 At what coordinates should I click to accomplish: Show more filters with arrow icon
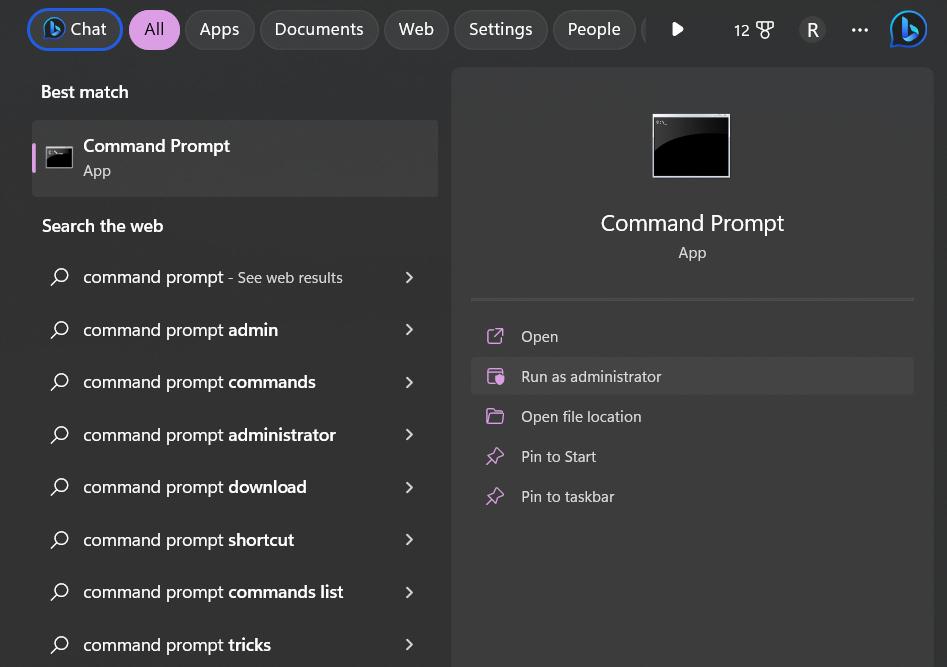[x=677, y=29]
